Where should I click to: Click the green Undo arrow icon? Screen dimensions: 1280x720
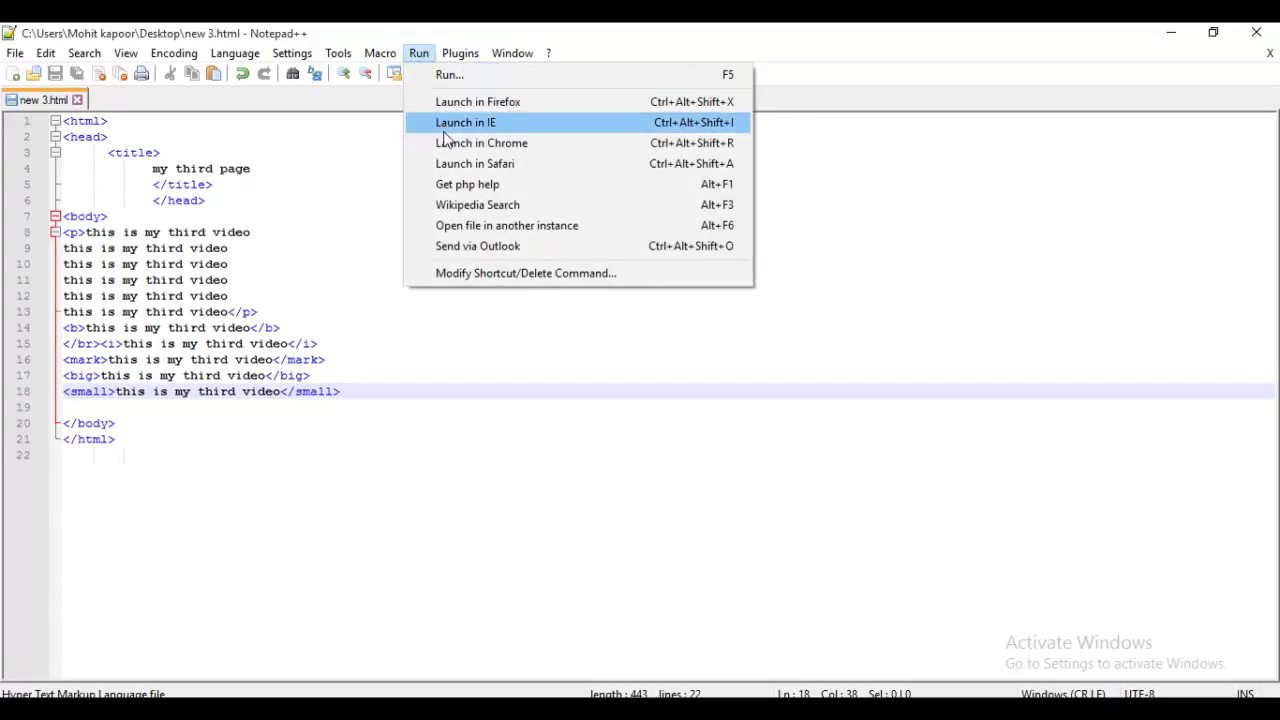tap(242, 74)
